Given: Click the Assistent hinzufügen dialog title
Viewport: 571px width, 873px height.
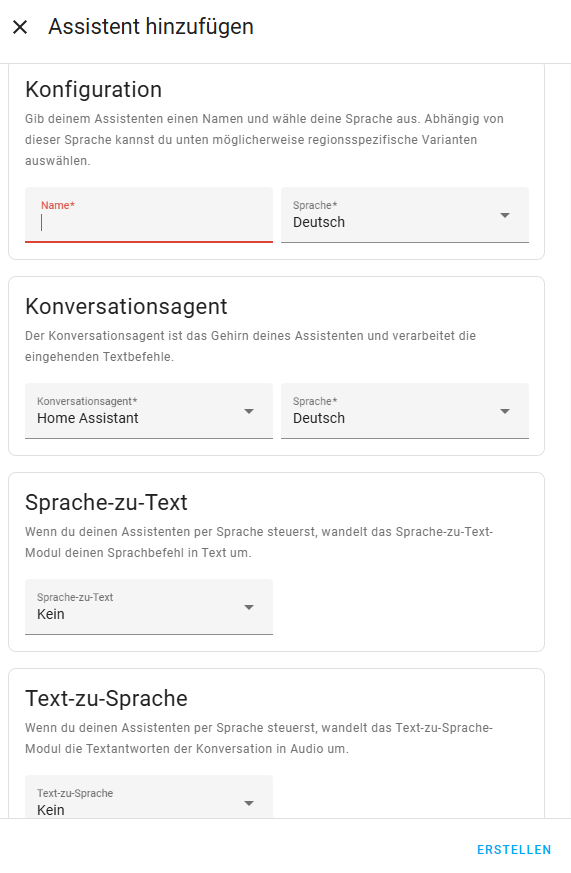Looking at the screenshot, I should pyautogui.click(x=151, y=27).
